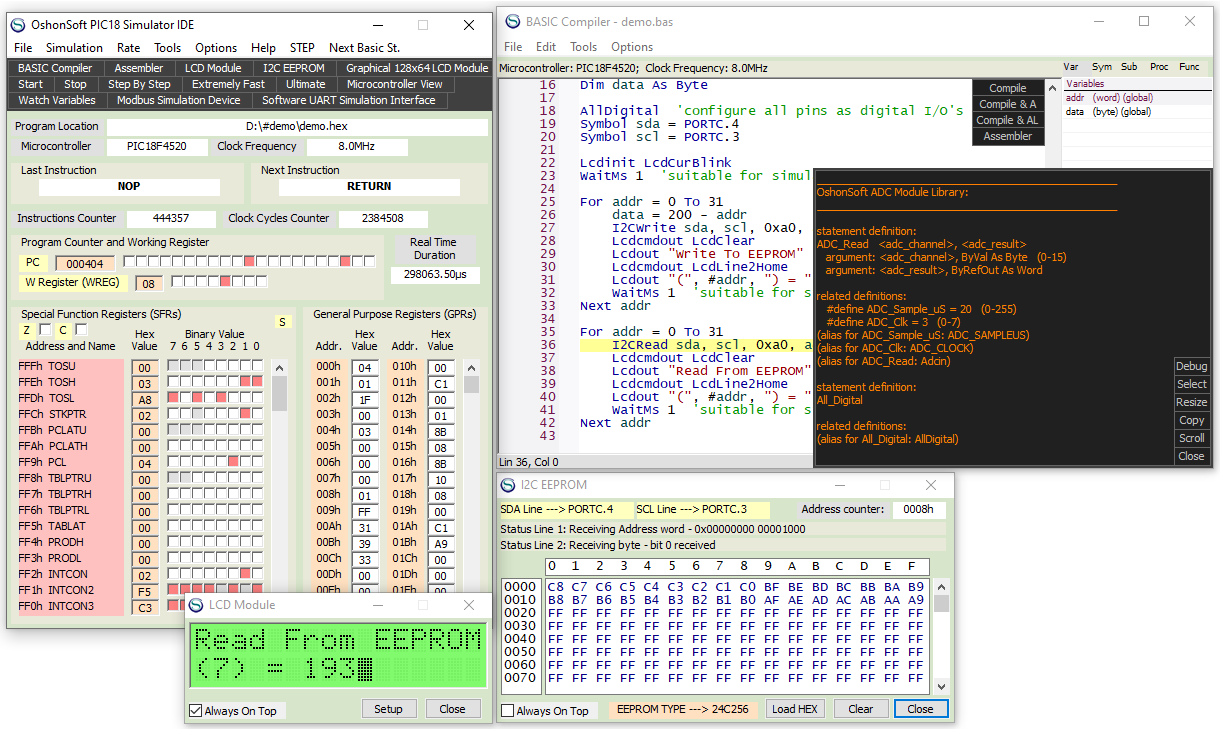Open the LCD Module Setup
The width and height of the screenshot is (1220, 729).
click(x=388, y=709)
